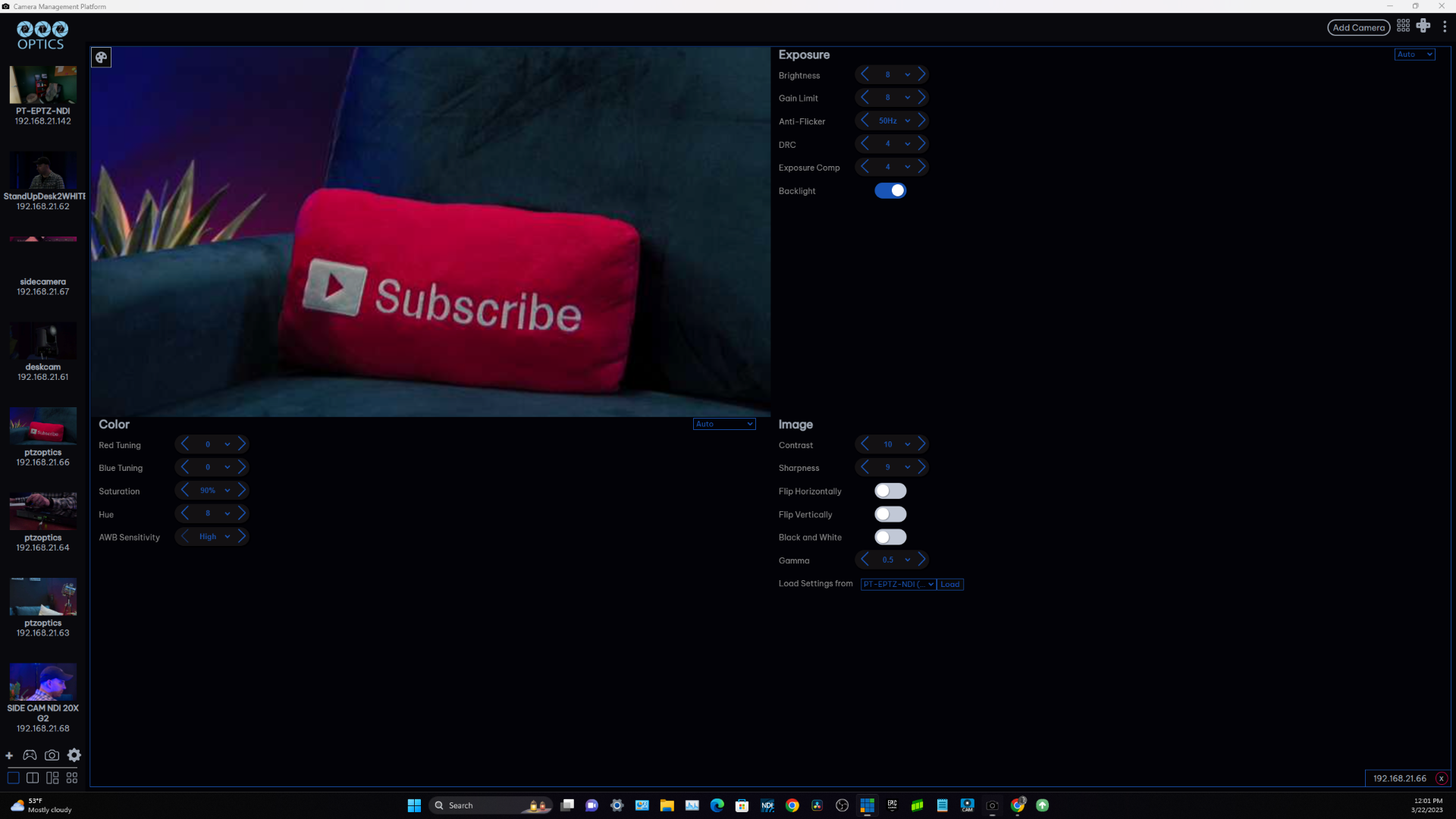Image resolution: width=1456 pixels, height=819 pixels.
Task: Open the color palette icon on video preview
Action: click(101, 58)
